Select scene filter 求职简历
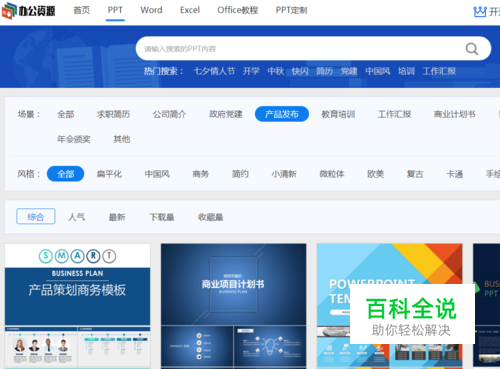500x369 pixels. point(113,114)
